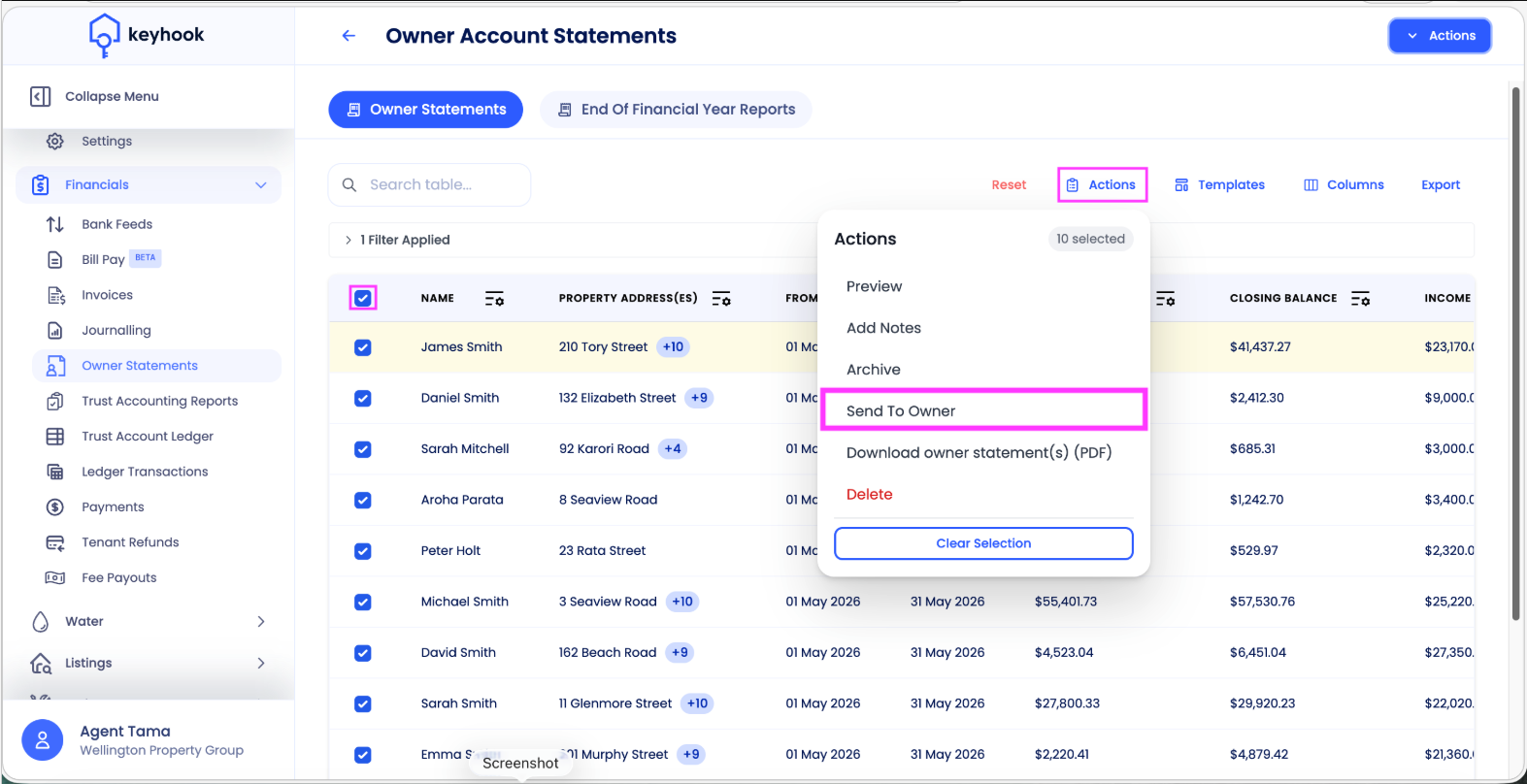Image resolution: width=1527 pixels, height=784 pixels.
Task: Expand the Water section chevron
Action: (x=261, y=622)
